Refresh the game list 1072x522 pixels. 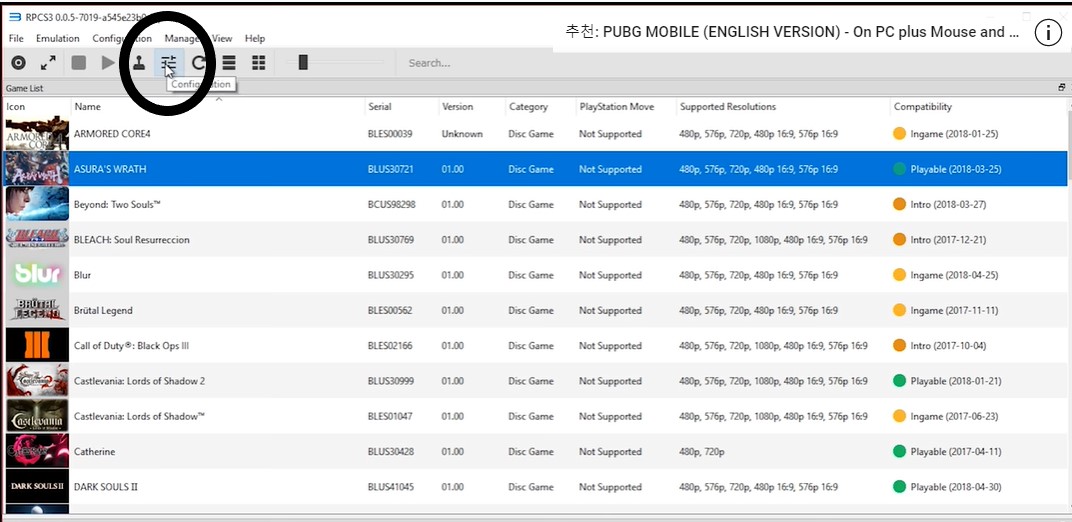[x=199, y=63]
